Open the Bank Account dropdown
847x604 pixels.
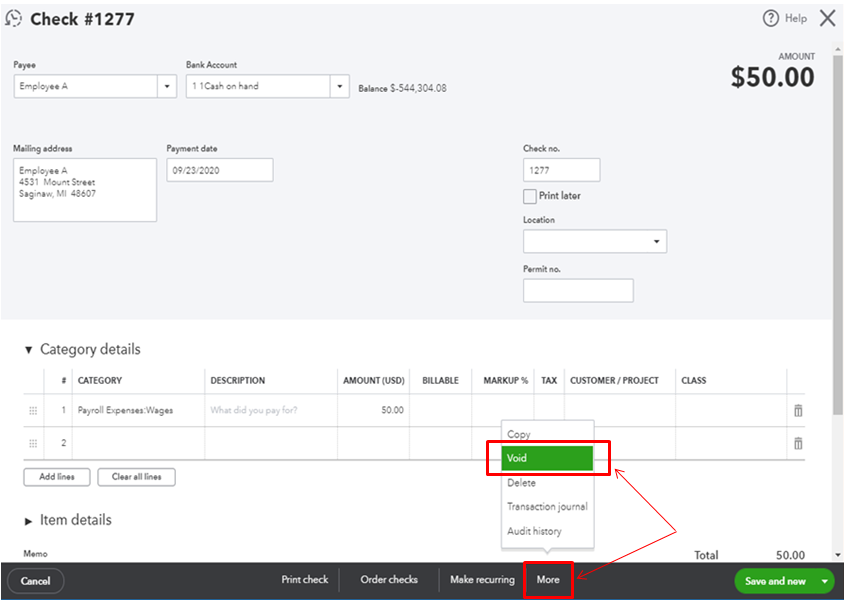pyautogui.click(x=339, y=86)
